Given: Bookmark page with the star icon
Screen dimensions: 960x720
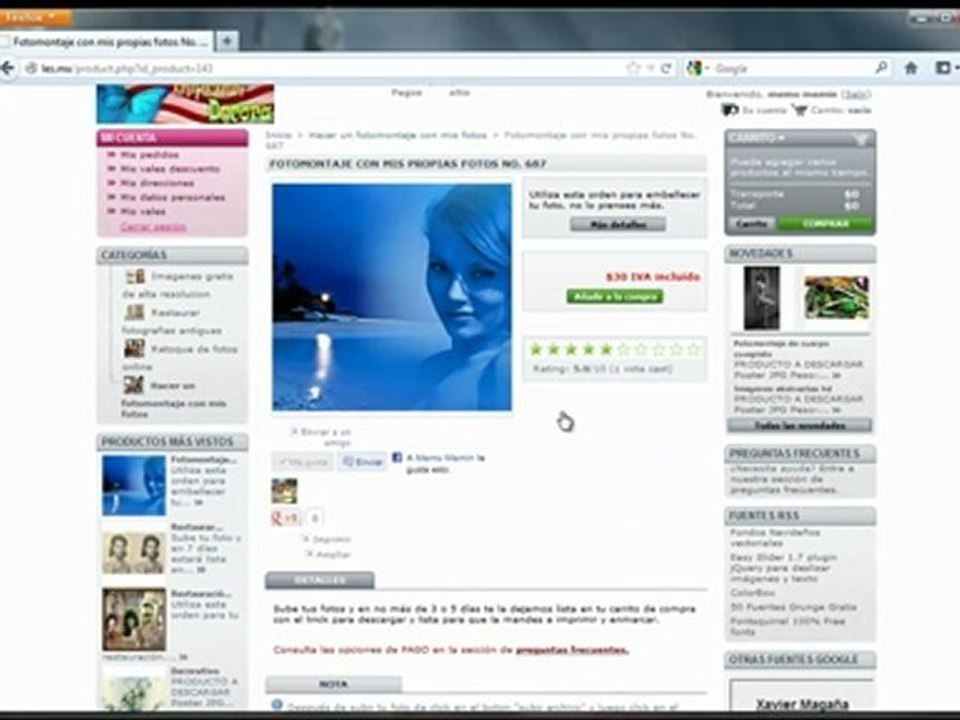Looking at the screenshot, I should tap(633, 68).
